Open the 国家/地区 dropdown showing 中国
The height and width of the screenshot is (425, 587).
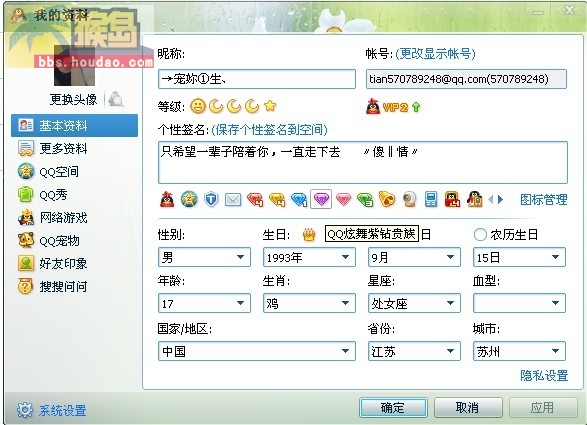point(257,351)
